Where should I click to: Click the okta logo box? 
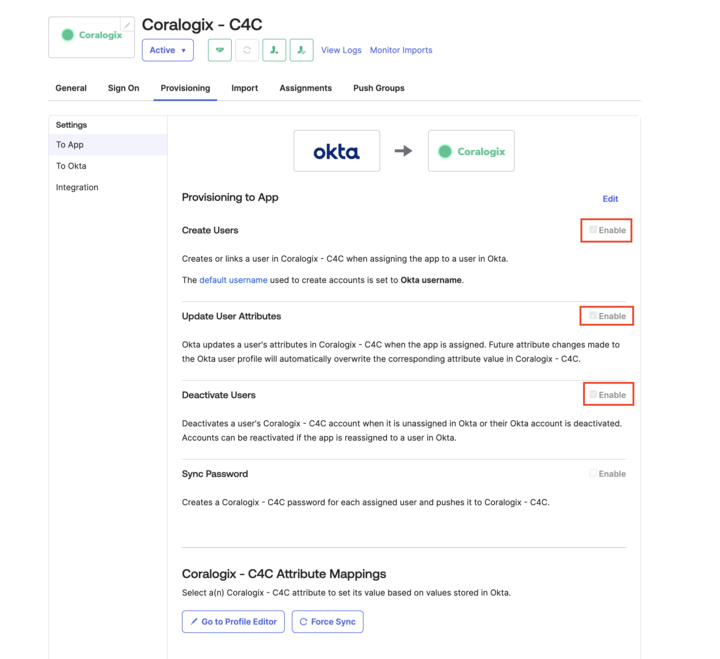tap(337, 151)
